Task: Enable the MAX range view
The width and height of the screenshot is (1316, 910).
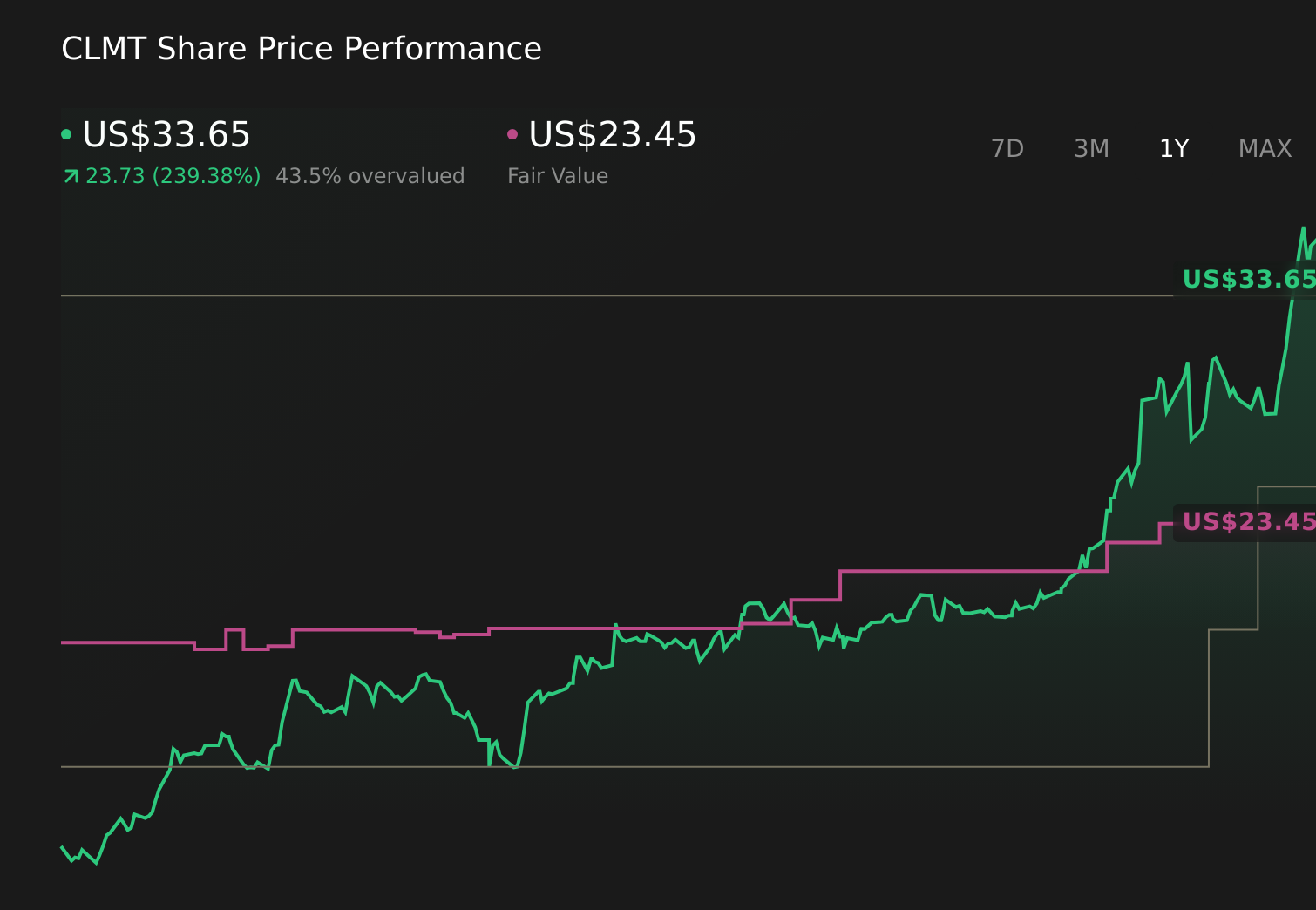Action: [1264, 148]
